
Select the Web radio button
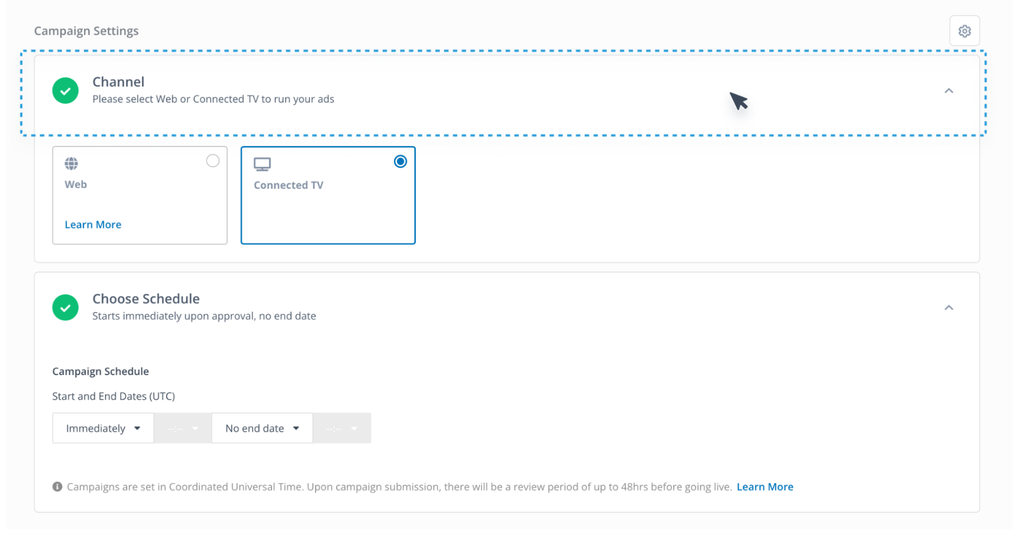212,161
